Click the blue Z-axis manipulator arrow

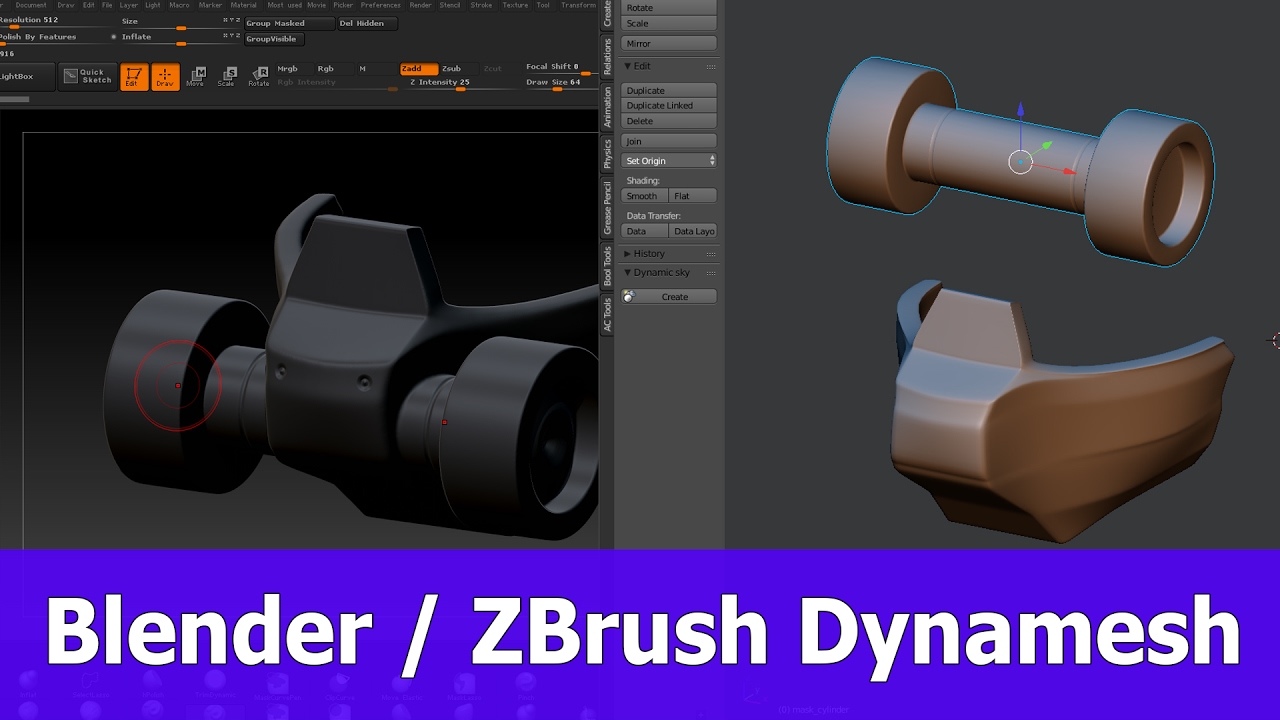1020,107
